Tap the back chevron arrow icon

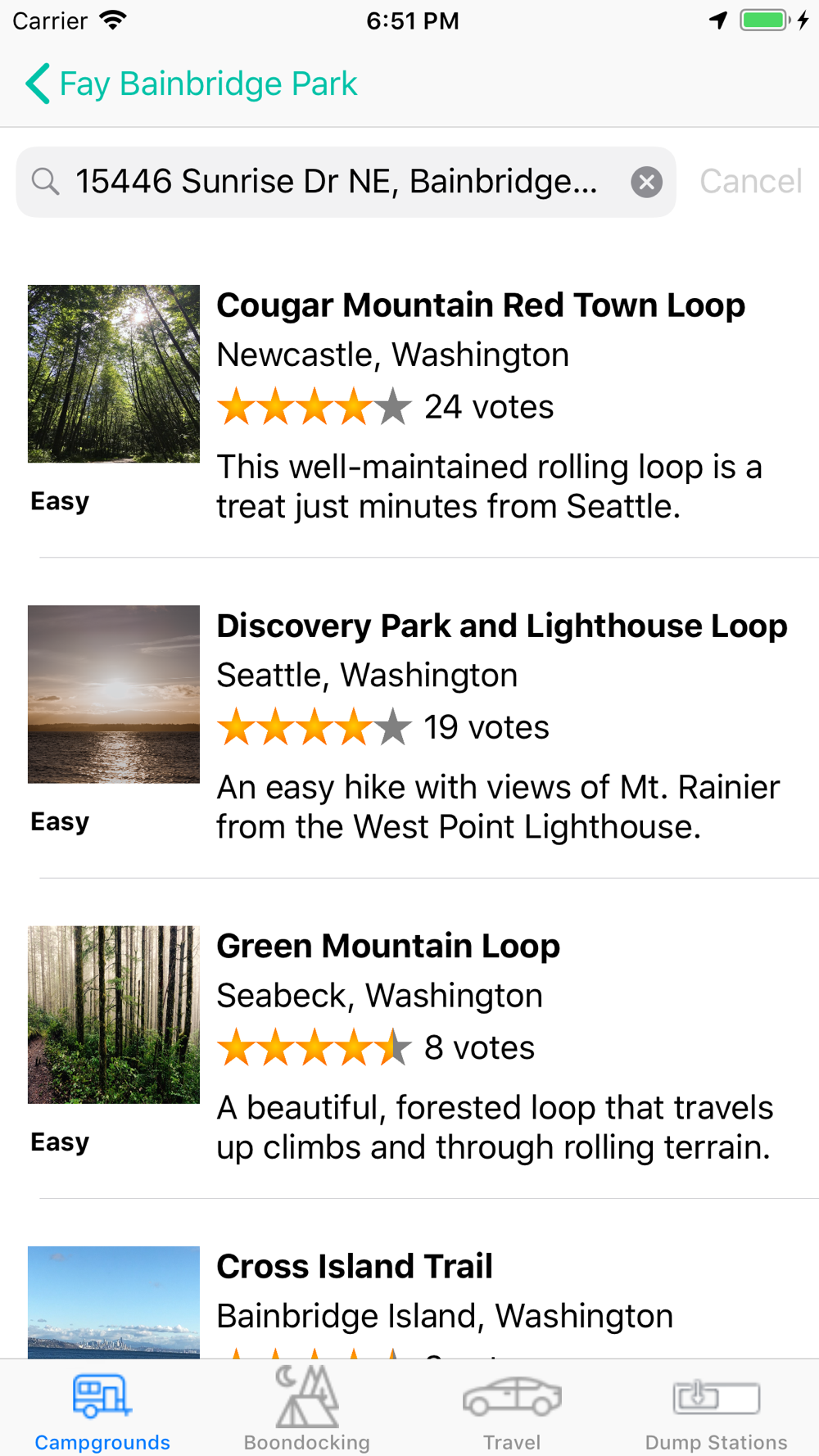point(38,84)
